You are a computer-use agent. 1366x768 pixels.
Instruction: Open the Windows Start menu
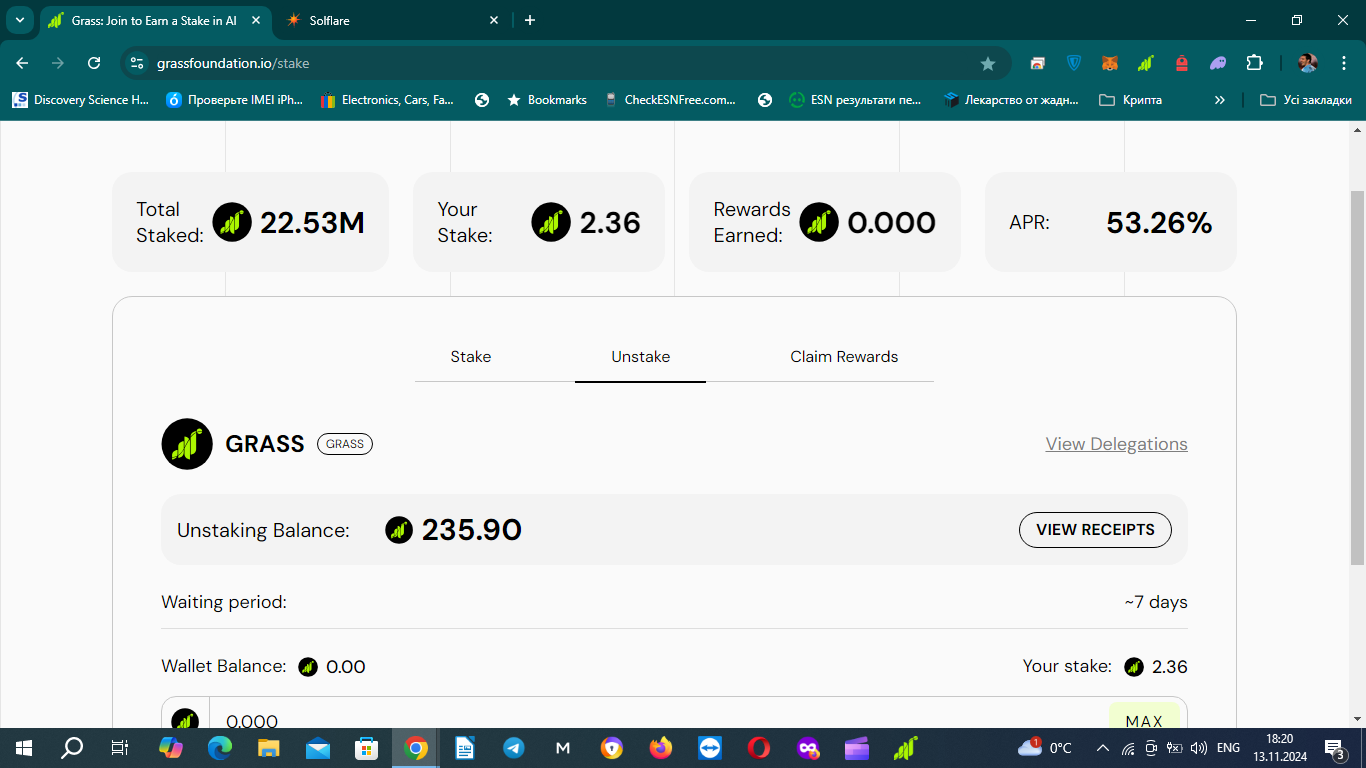(24, 748)
